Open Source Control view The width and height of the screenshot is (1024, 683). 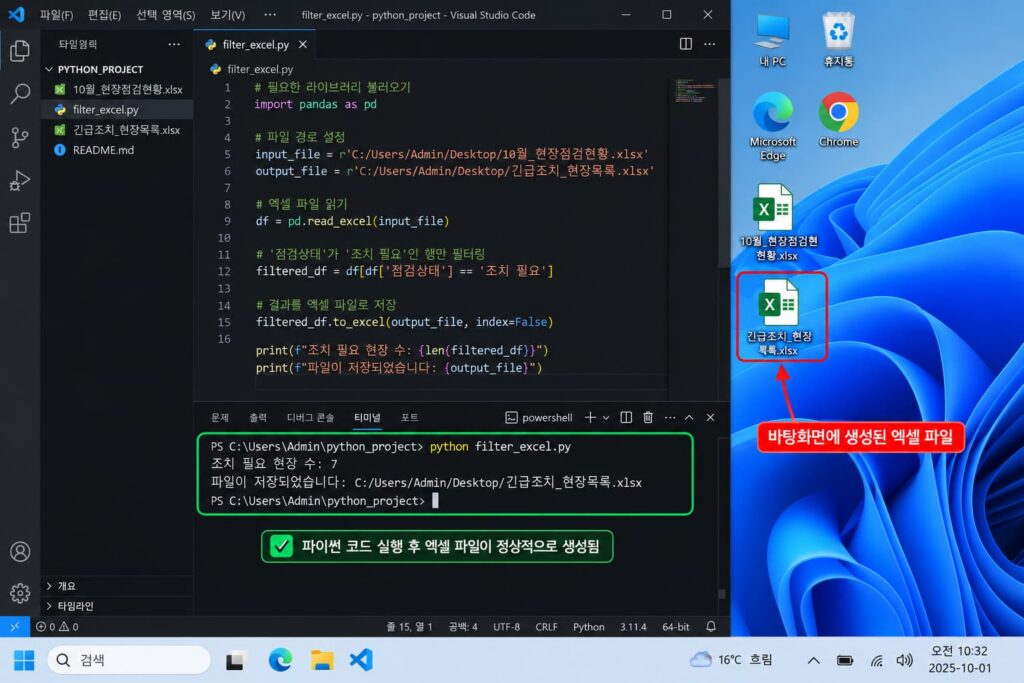coord(20,137)
